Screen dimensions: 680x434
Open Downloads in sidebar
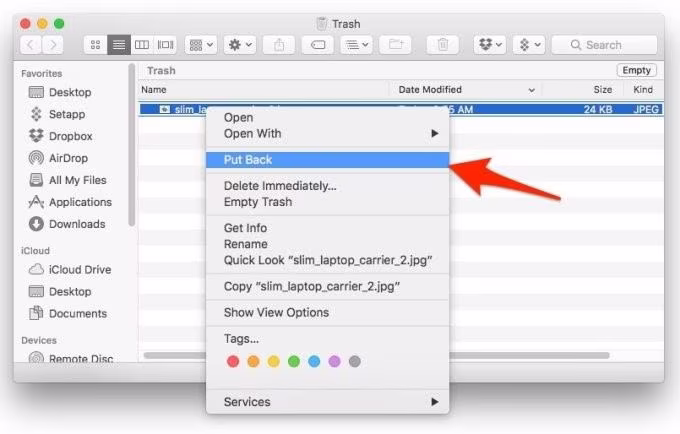(67, 224)
